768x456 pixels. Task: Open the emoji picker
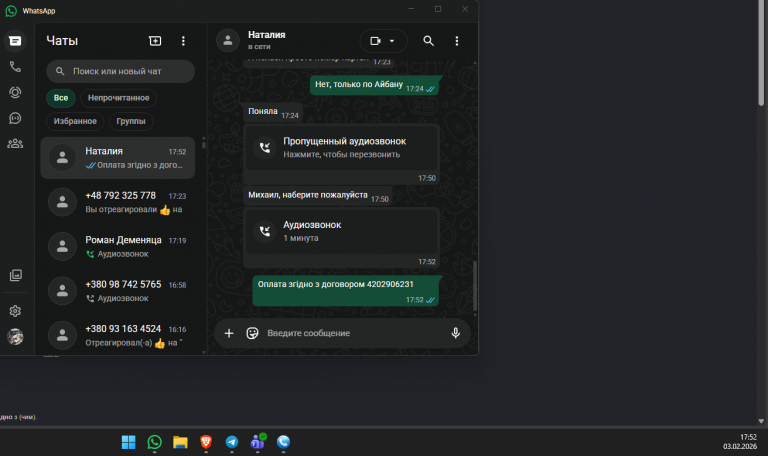pyautogui.click(x=252, y=334)
